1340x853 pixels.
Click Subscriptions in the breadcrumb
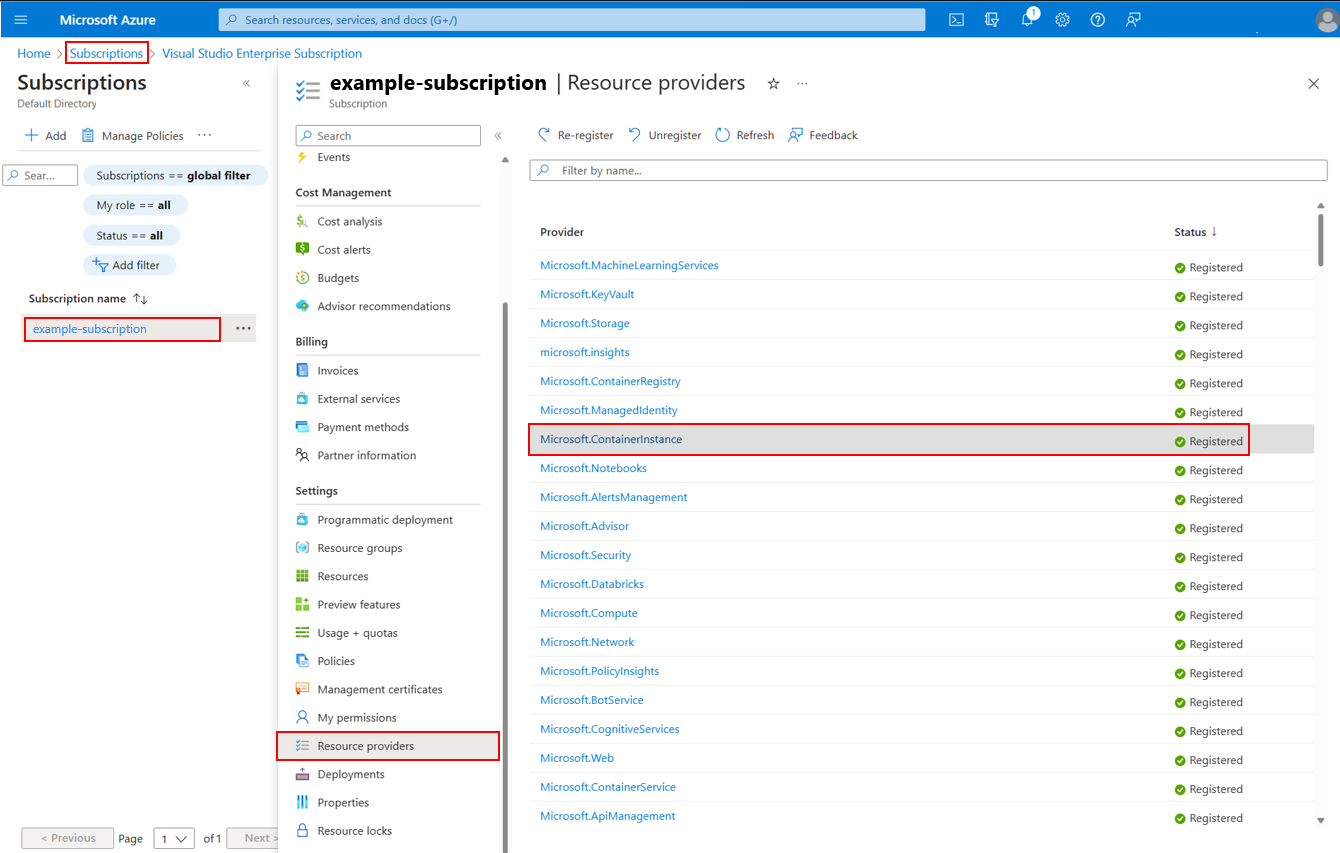coord(106,53)
